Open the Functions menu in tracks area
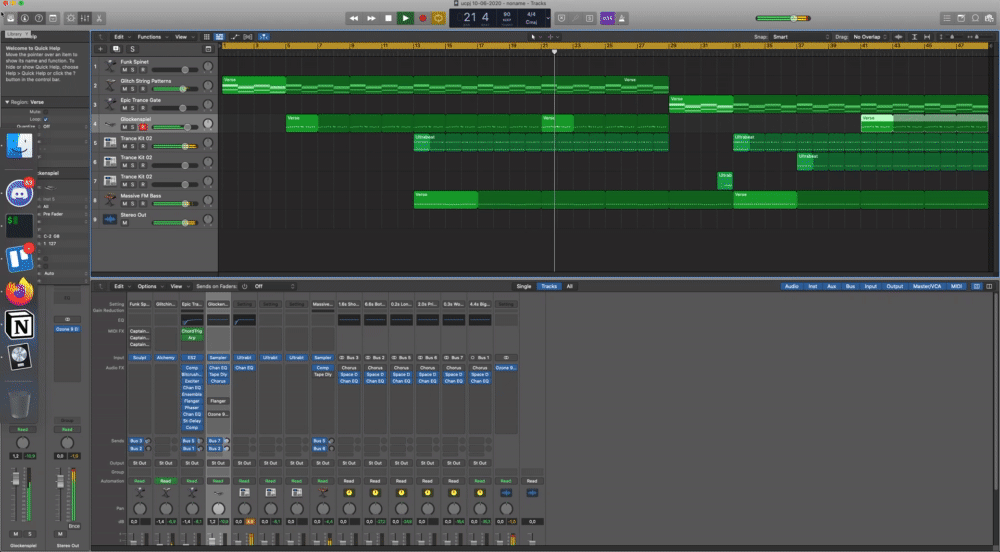 [151, 37]
